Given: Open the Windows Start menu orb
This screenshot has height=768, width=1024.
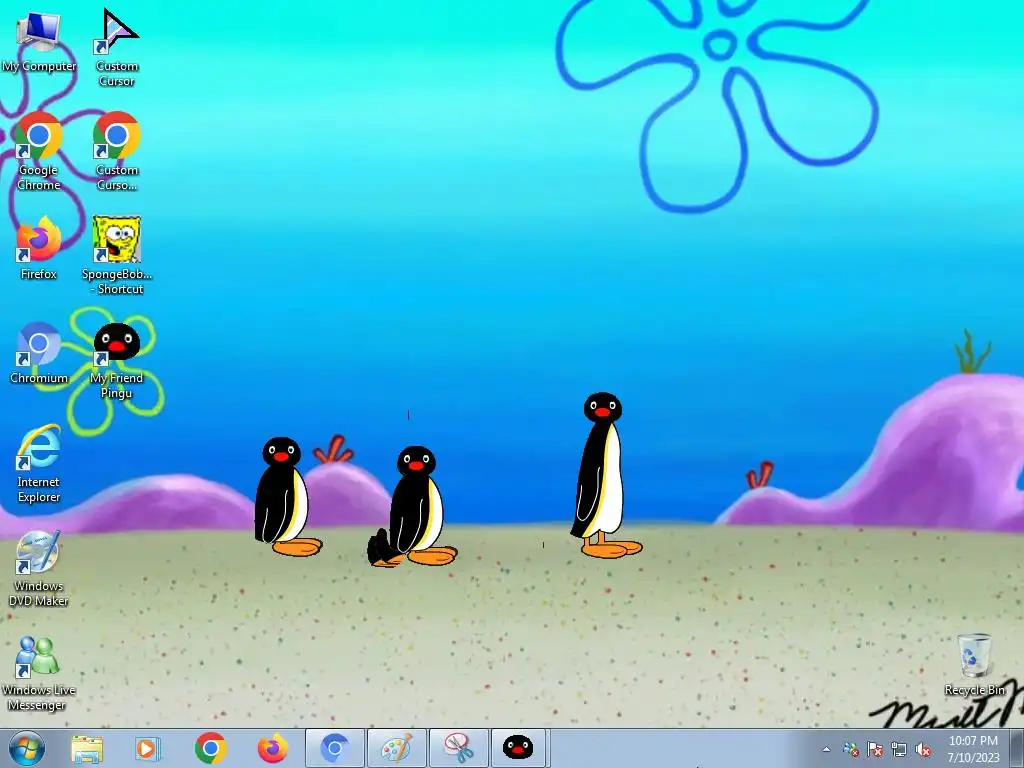Looking at the screenshot, I should tap(27, 748).
